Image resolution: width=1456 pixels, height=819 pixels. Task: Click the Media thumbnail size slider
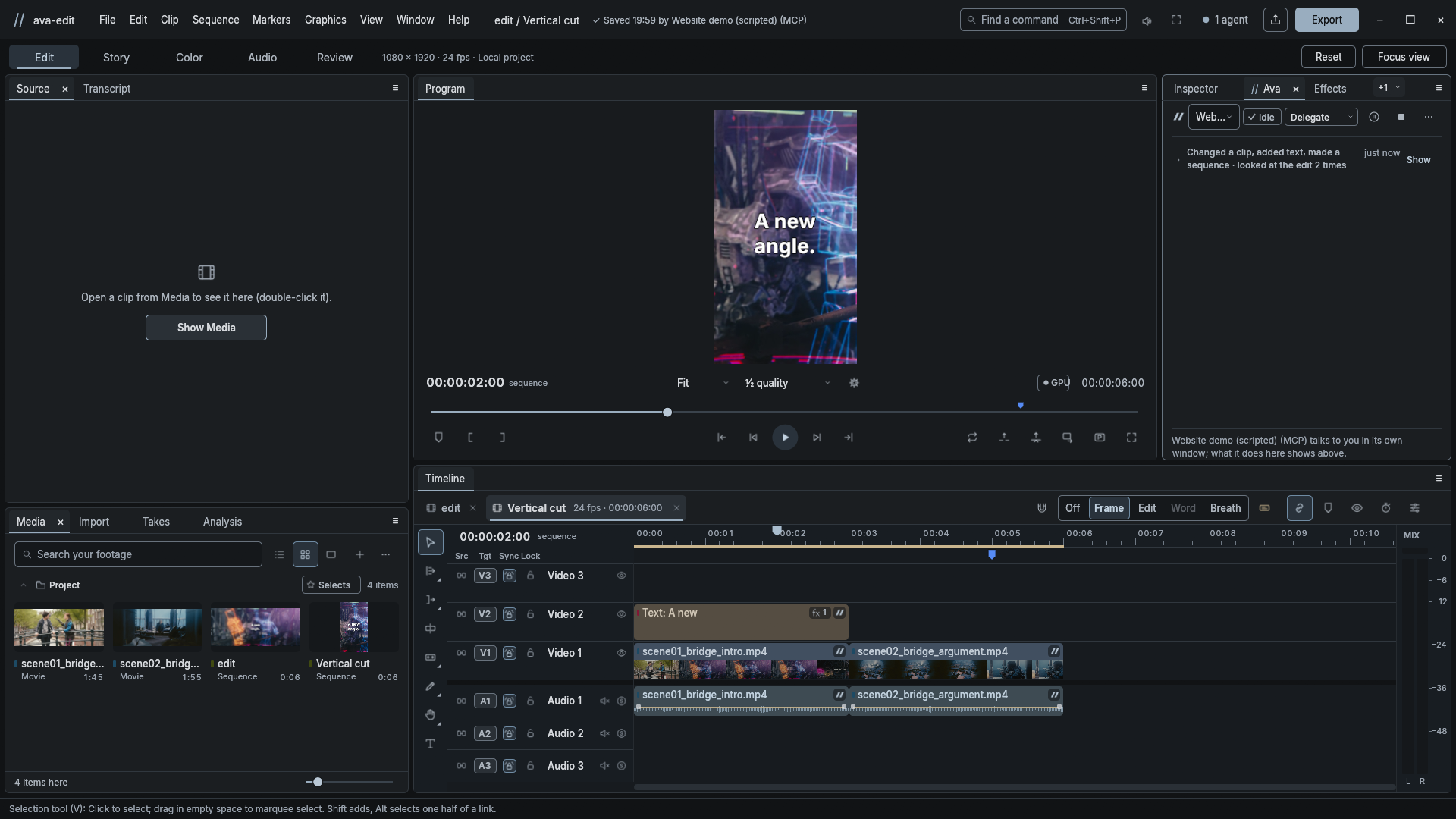(349, 782)
